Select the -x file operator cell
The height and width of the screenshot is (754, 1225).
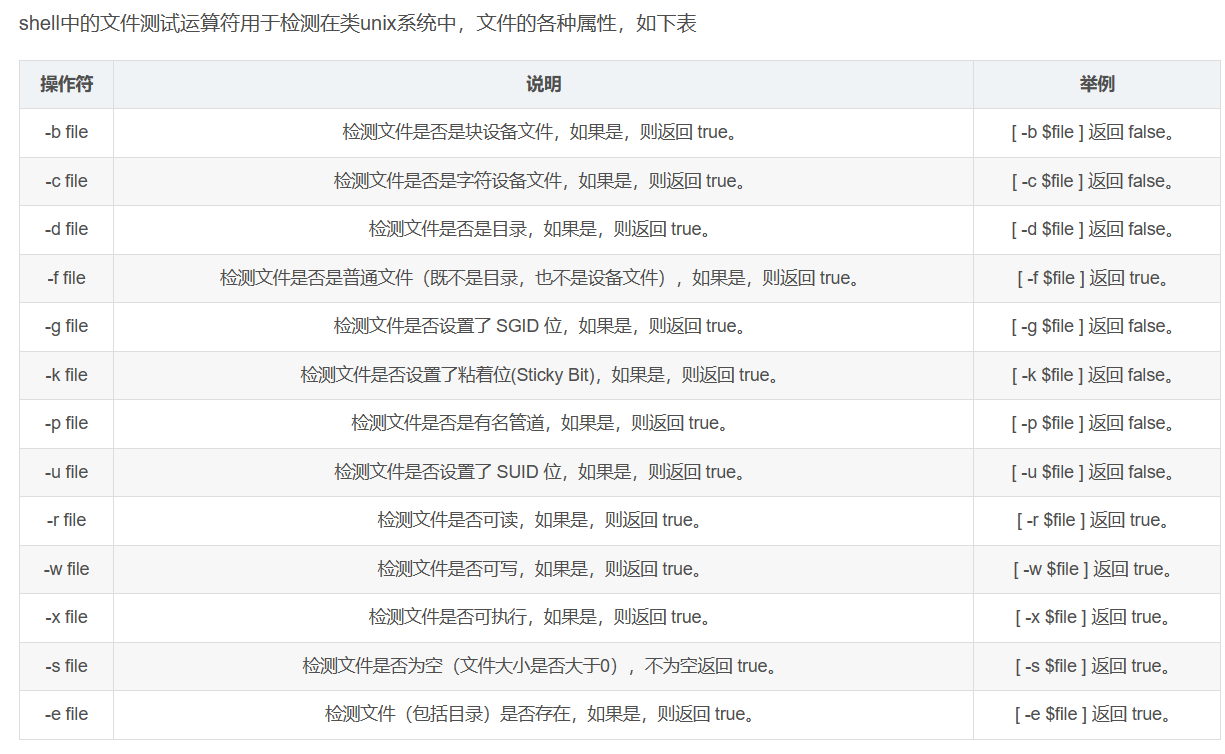pyautogui.click(x=66, y=617)
